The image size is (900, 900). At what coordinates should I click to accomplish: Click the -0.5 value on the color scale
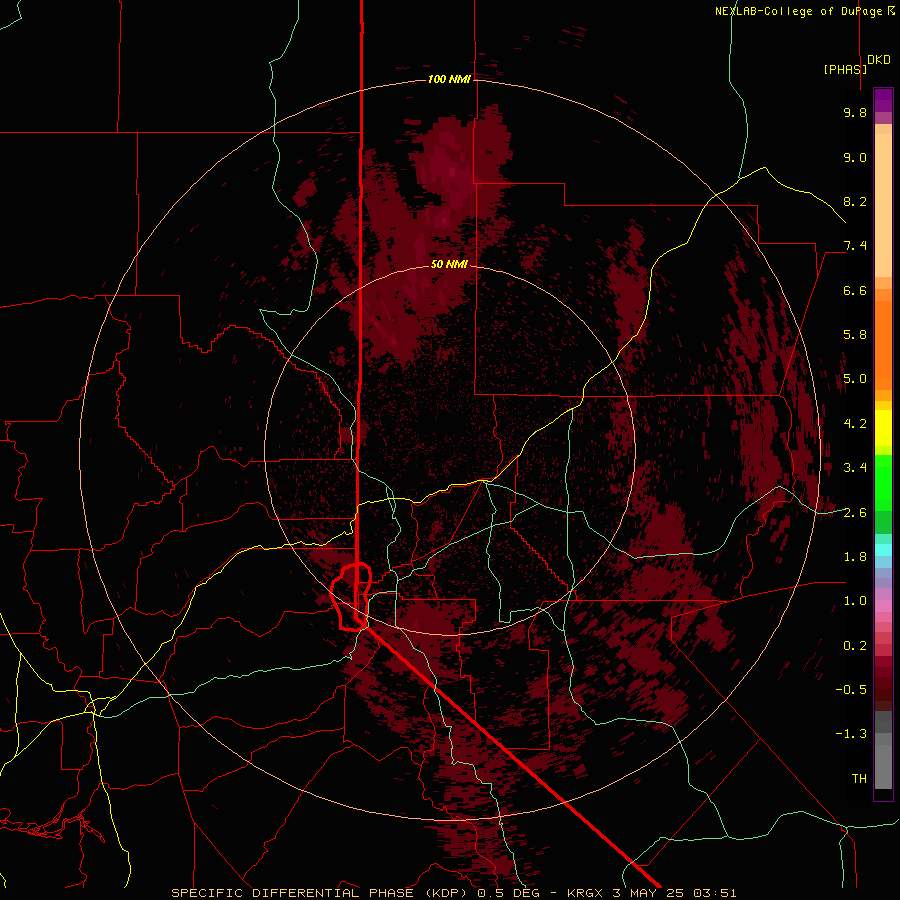point(851,690)
